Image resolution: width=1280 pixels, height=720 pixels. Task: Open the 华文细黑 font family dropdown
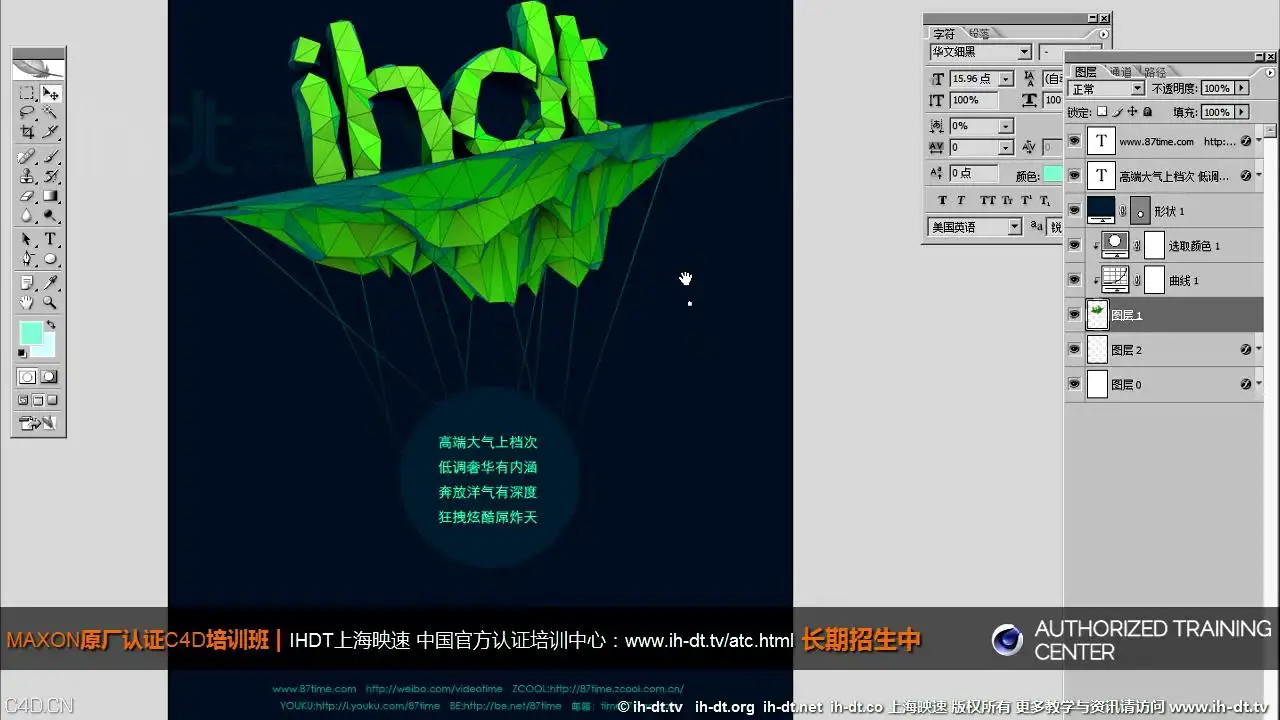[x=1025, y=52]
